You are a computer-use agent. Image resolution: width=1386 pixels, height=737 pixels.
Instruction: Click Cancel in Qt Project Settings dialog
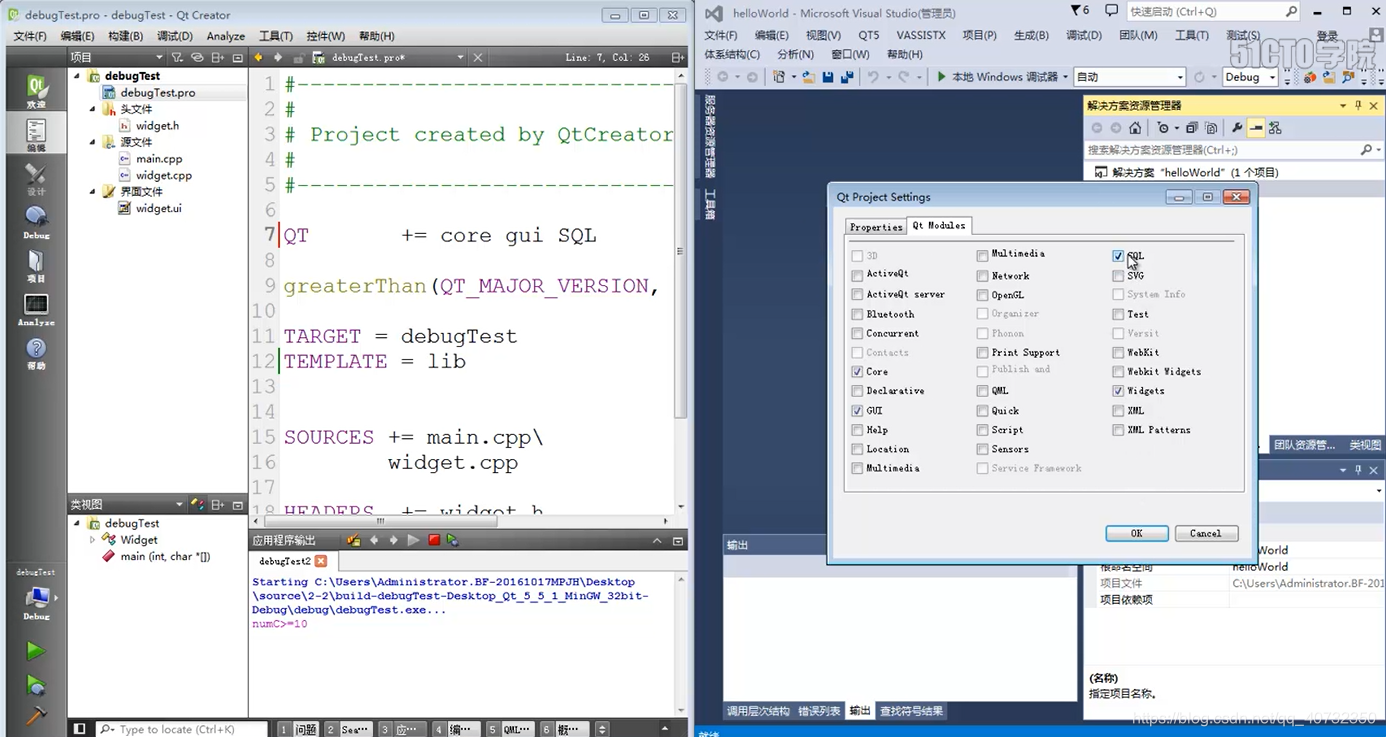tap(1206, 534)
